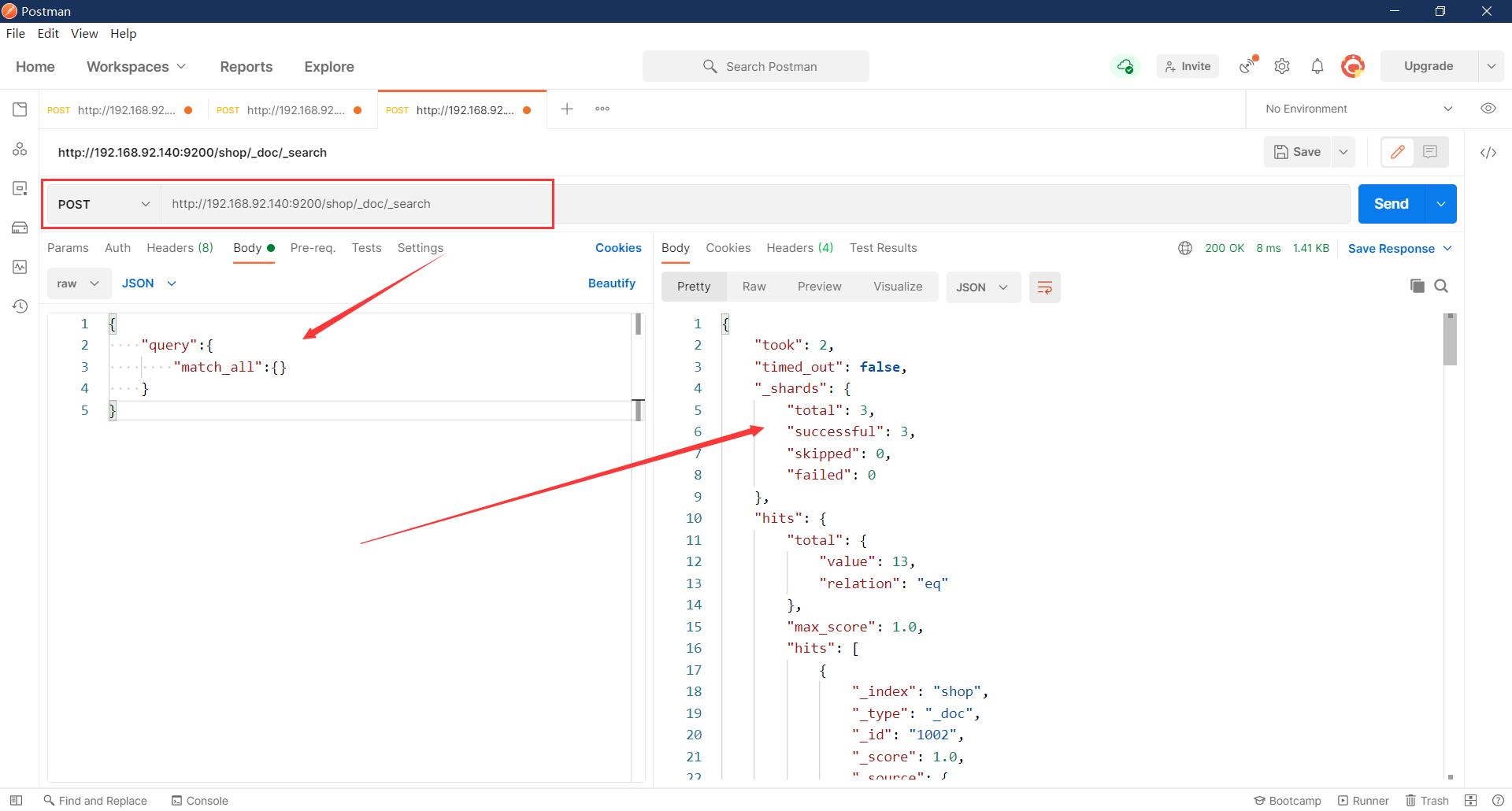1512x811 pixels.
Task: Open the Collections sidebar icon
Action: click(x=20, y=109)
